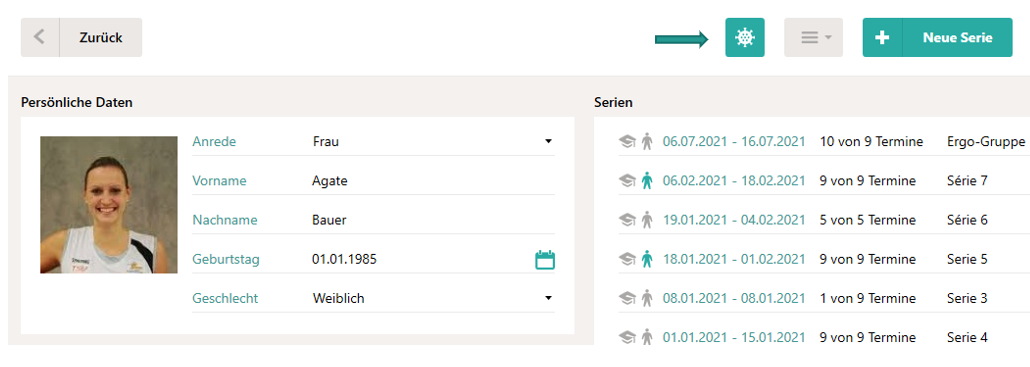Click the Vorname field containing Agate
This screenshot has width=1030, height=367.
(x=433, y=181)
